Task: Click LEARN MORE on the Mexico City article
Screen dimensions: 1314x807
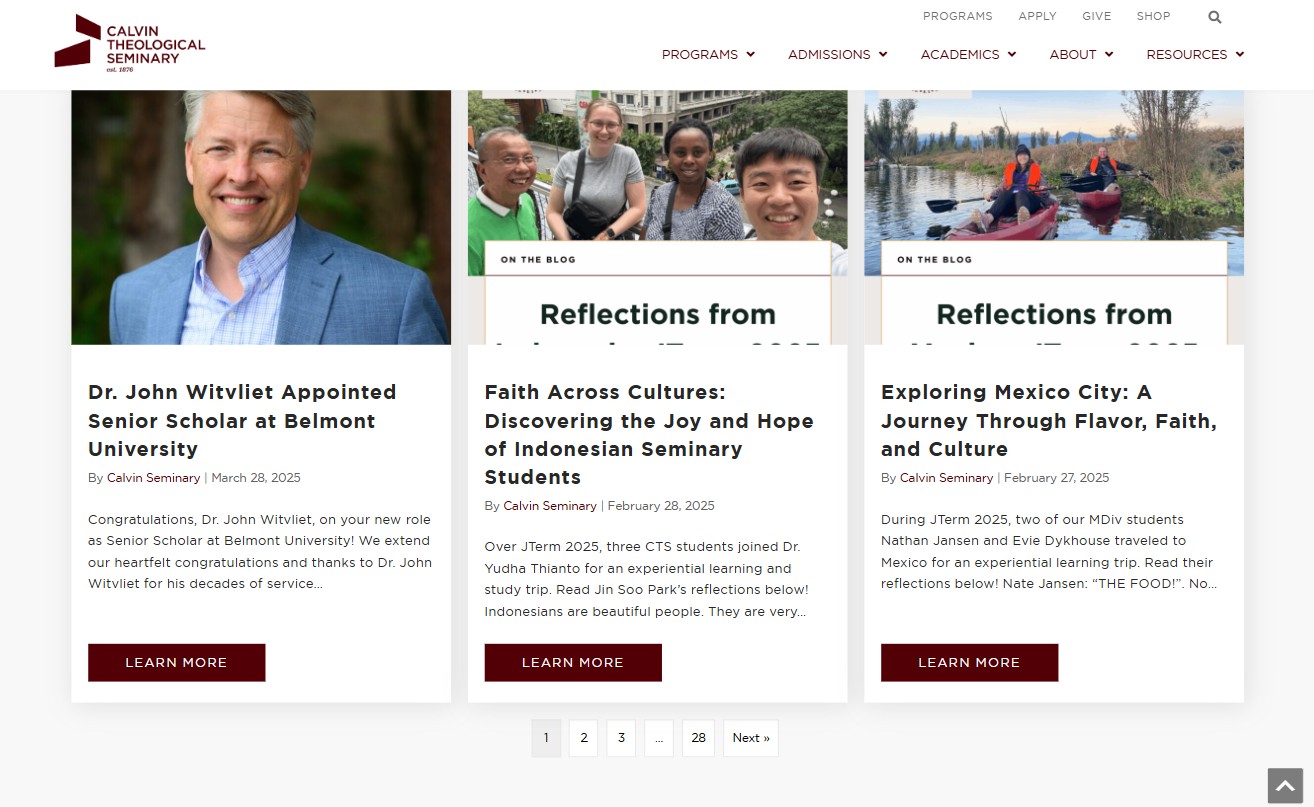Action: (x=969, y=662)
